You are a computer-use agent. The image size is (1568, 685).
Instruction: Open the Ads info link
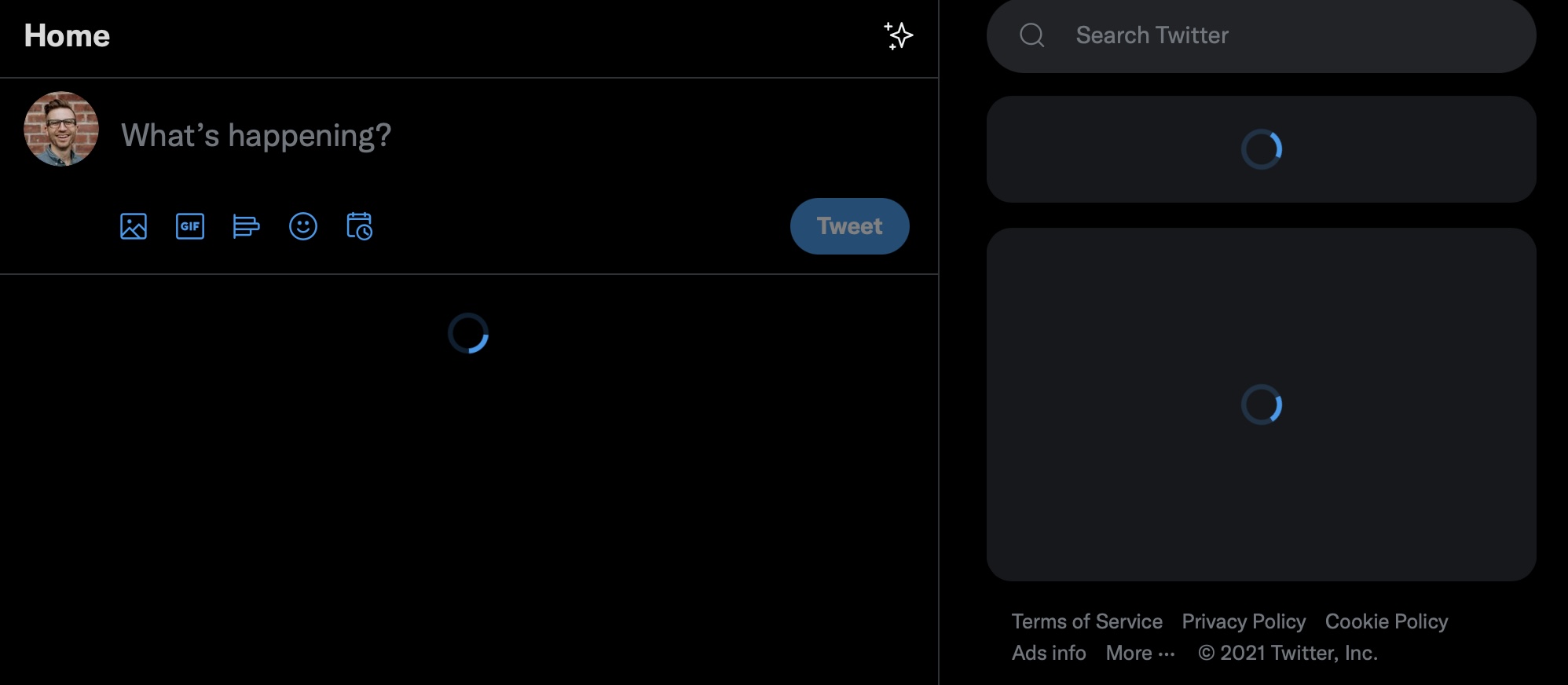click(1049, 653)
